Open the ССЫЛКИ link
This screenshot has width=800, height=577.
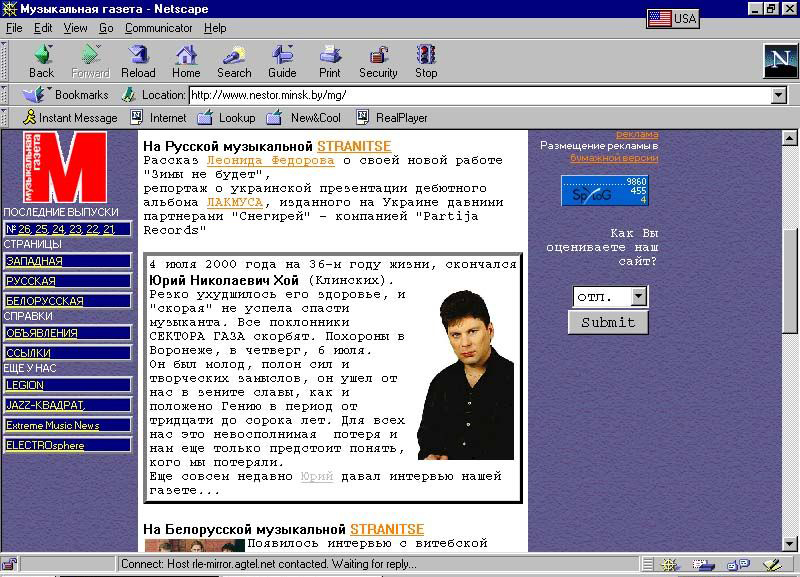(28, 353)
